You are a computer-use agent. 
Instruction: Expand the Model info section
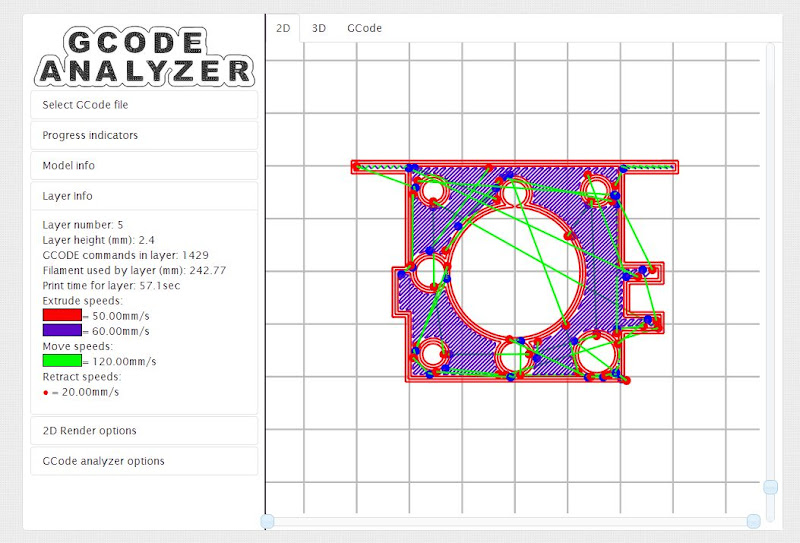tap(144, 165)
